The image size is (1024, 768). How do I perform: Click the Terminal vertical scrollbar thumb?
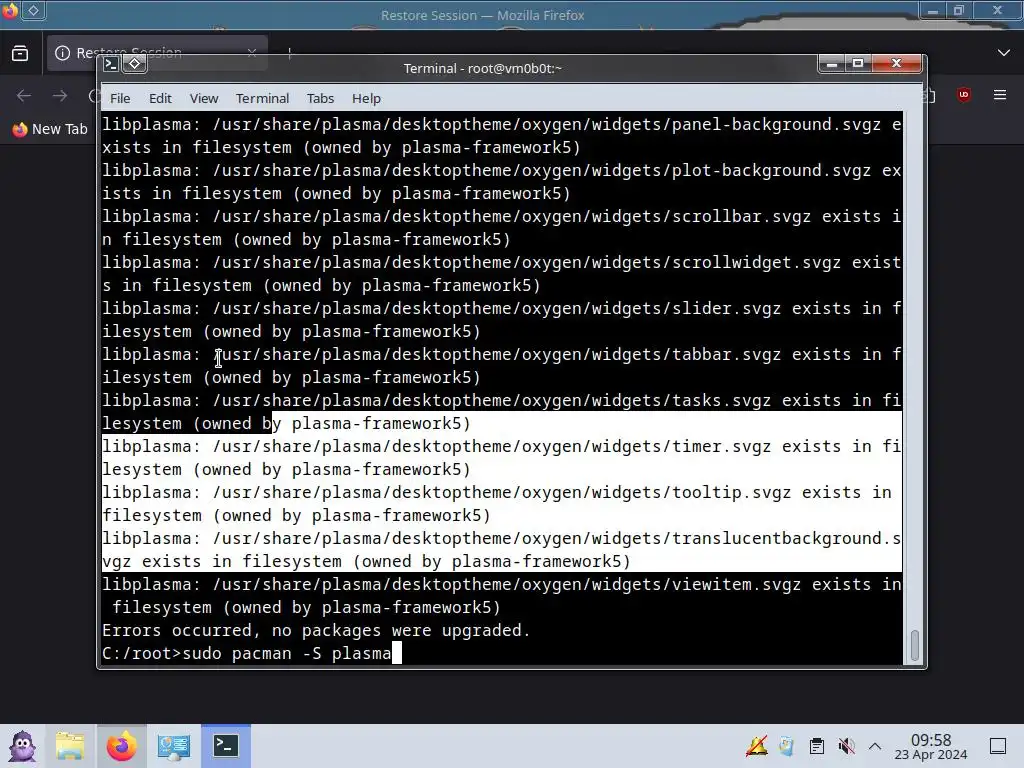pyautogui.click(x=915, y=645)
